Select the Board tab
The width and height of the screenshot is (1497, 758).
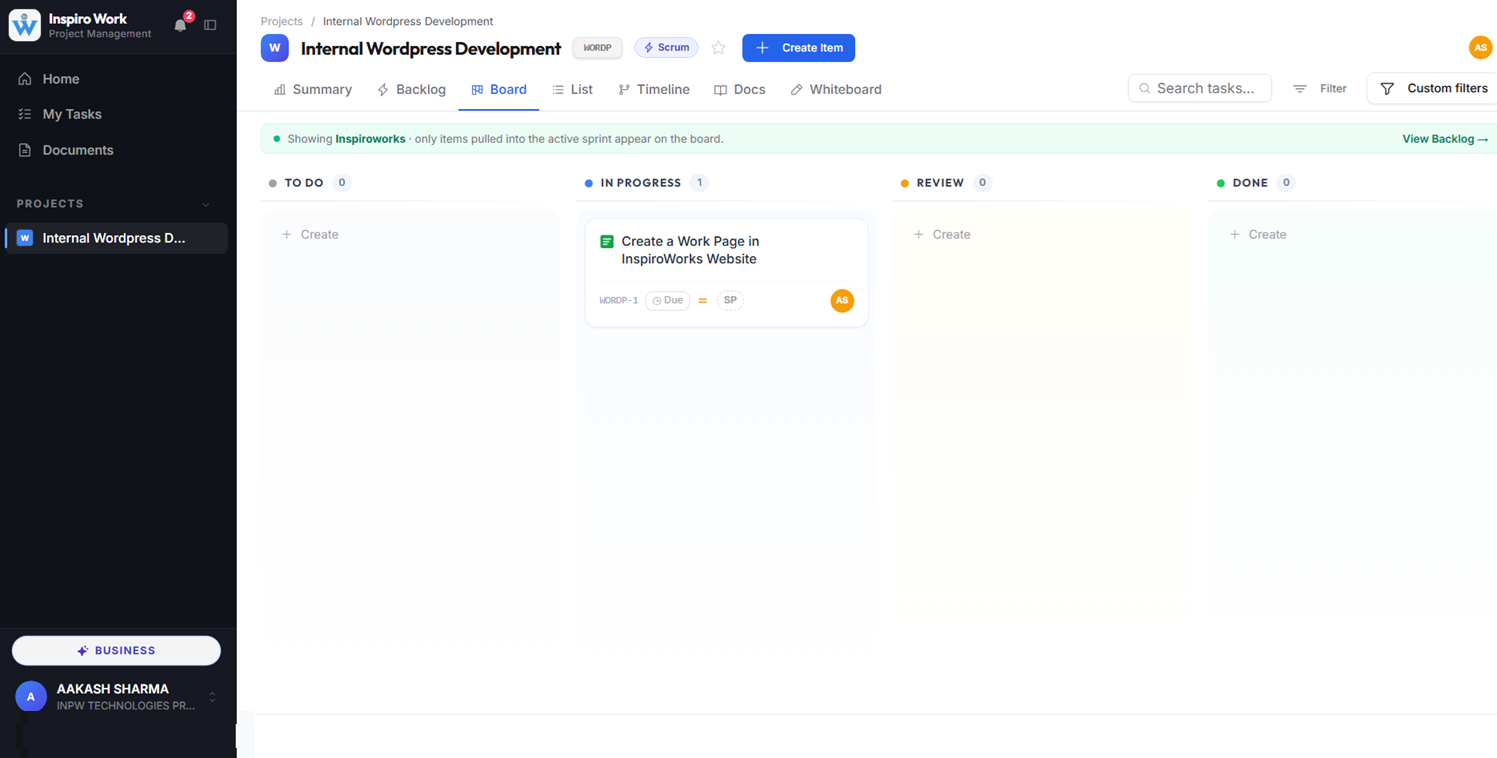[499, 89]
